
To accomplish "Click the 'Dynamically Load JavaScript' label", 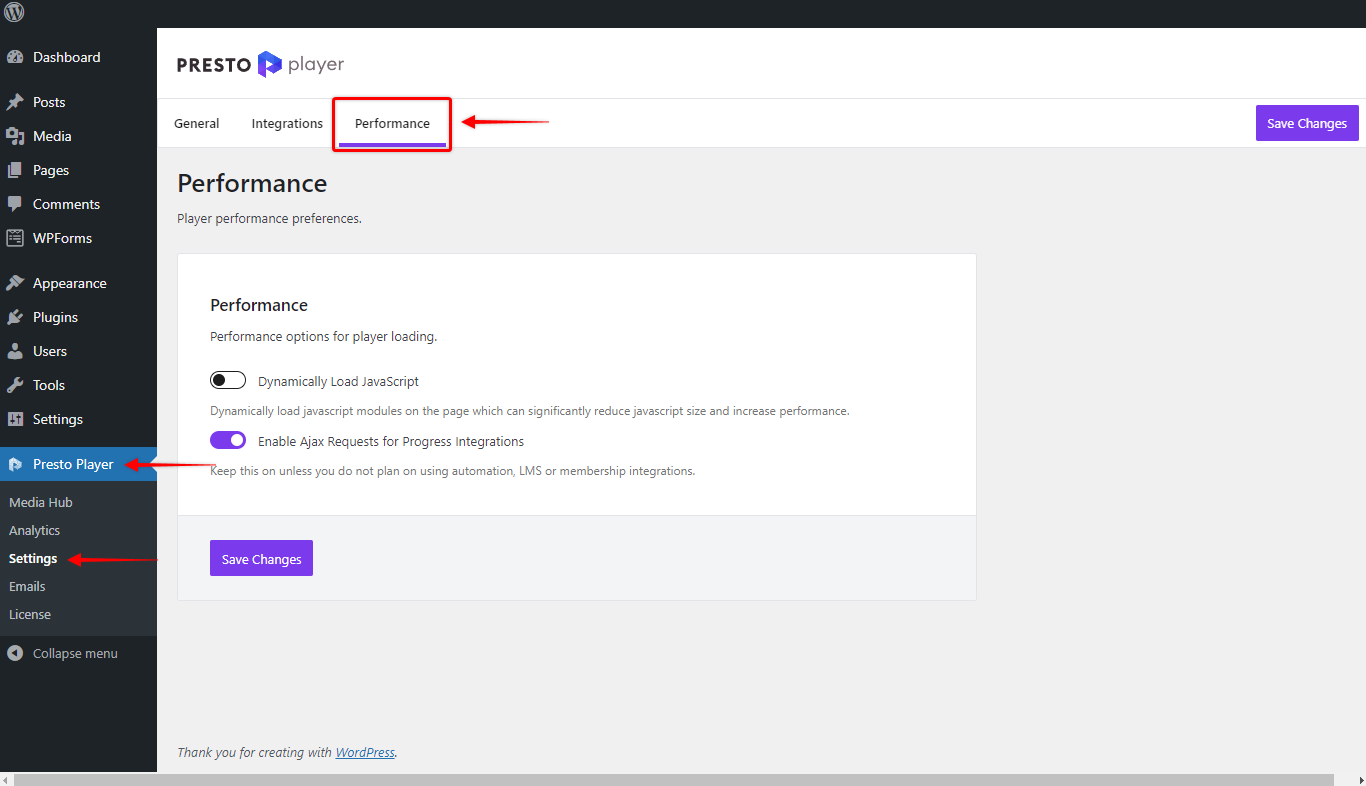I will point(338,381).
